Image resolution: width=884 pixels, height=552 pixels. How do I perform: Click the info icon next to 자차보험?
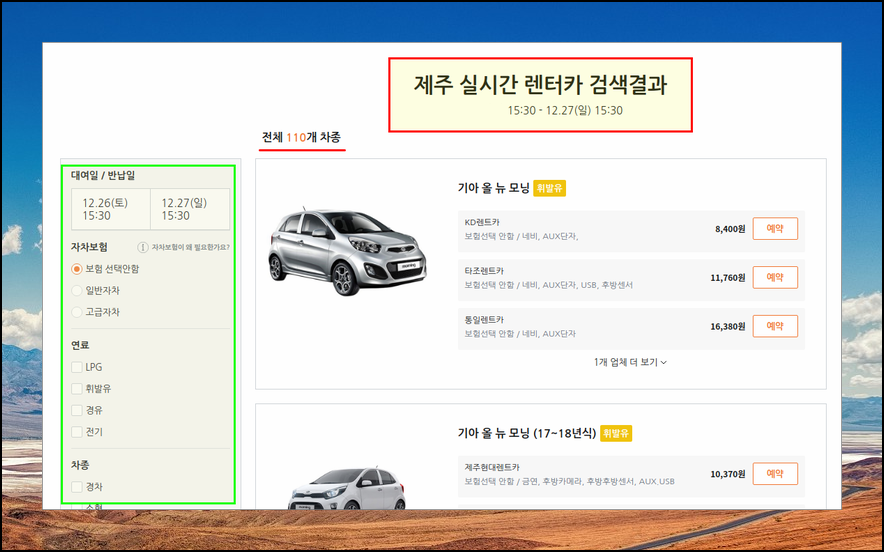(143, 247)
